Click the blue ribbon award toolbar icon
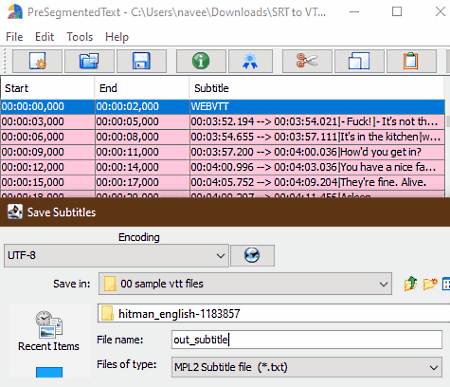Screen dimensions: 450x387 tap(250, 61)
